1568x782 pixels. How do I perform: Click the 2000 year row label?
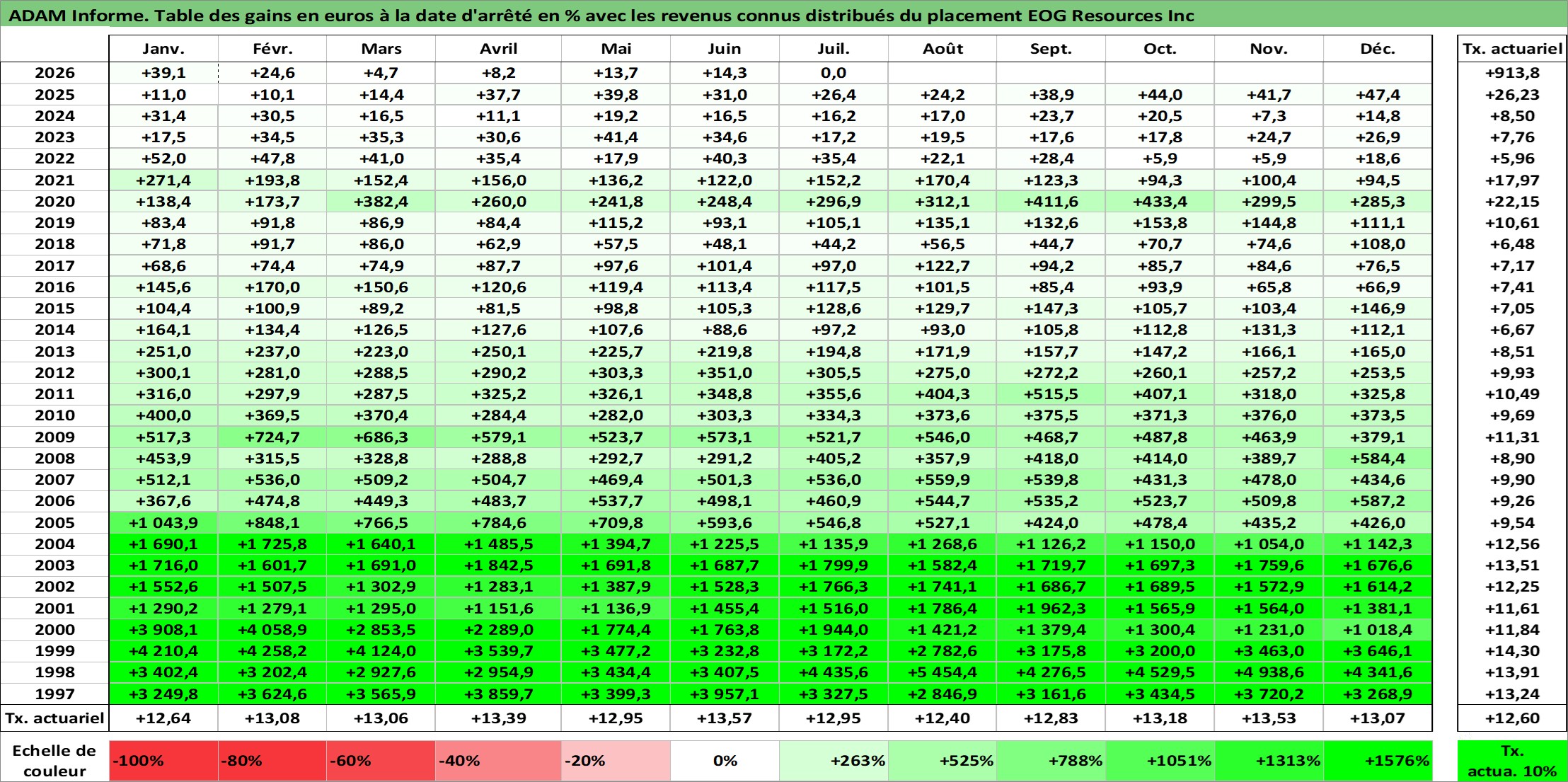[x=54, y=630]
